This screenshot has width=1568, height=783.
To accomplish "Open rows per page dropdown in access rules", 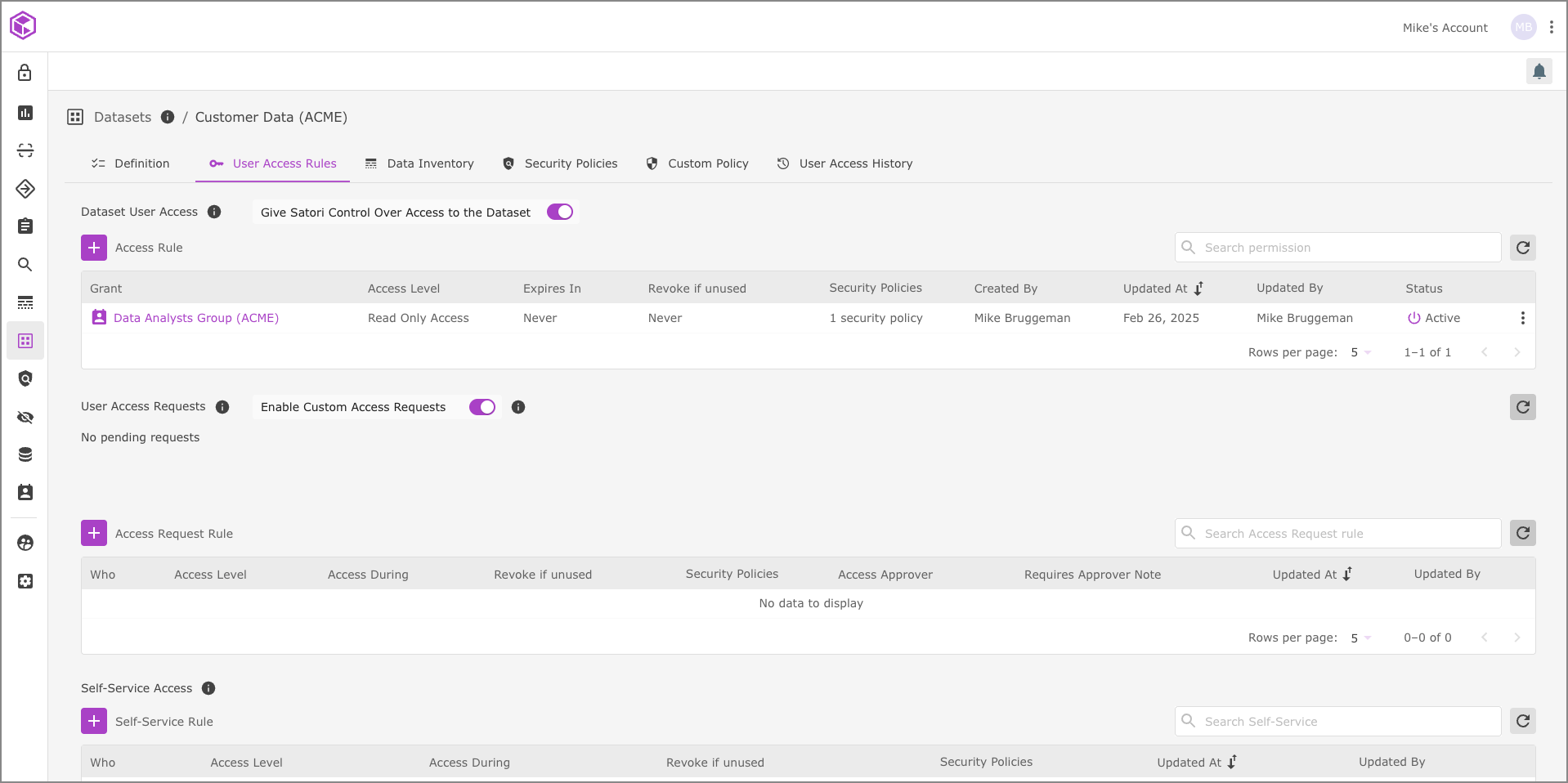I will (x=1361, y=352).
